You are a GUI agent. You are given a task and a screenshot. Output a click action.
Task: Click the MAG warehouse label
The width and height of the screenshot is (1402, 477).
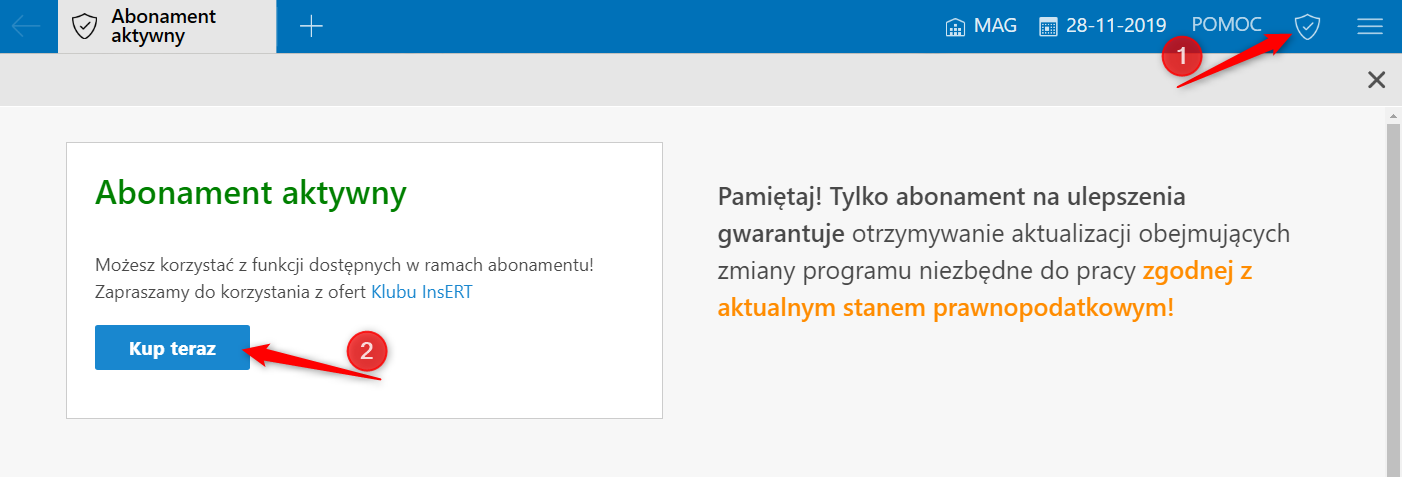(x=995, y=26)
